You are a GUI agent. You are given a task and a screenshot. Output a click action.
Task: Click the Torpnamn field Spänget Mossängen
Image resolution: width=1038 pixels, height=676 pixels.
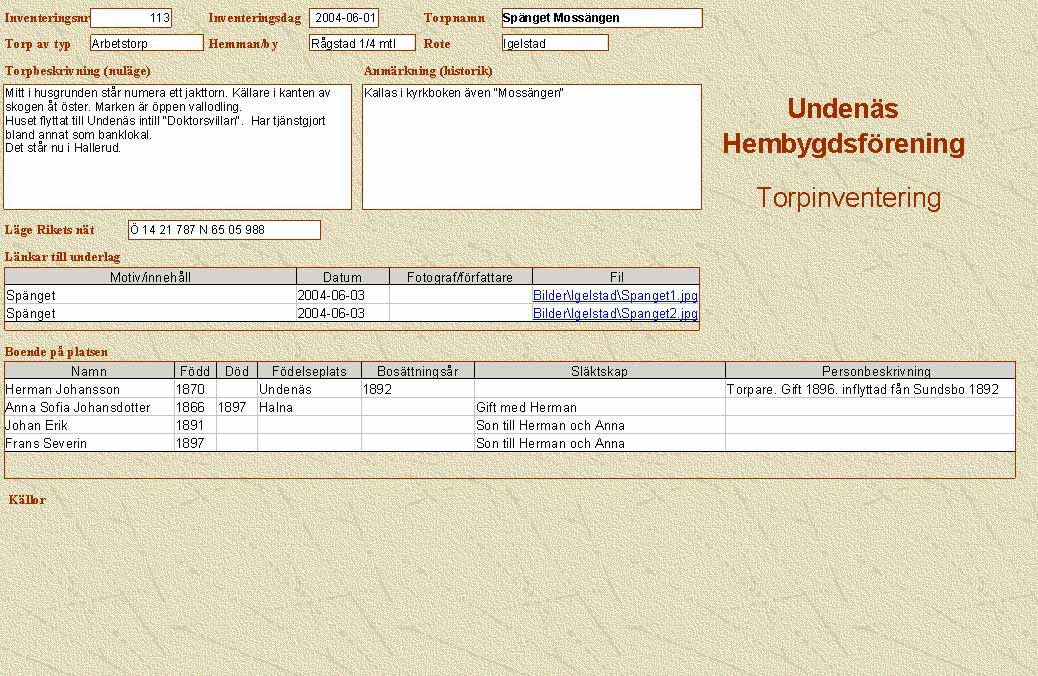[x=601, y=18]
